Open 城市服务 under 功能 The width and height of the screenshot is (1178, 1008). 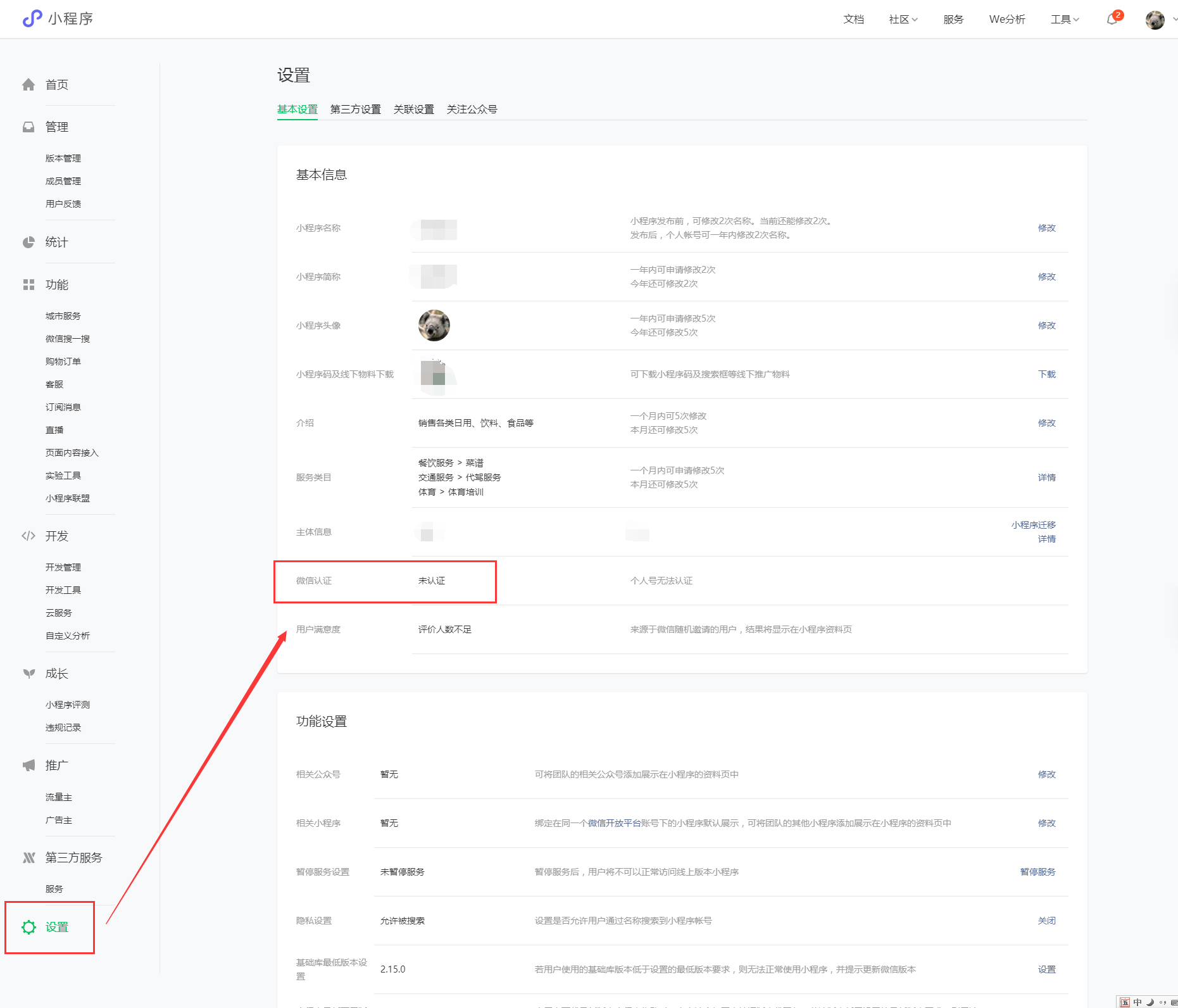click(x=63, y=316)
